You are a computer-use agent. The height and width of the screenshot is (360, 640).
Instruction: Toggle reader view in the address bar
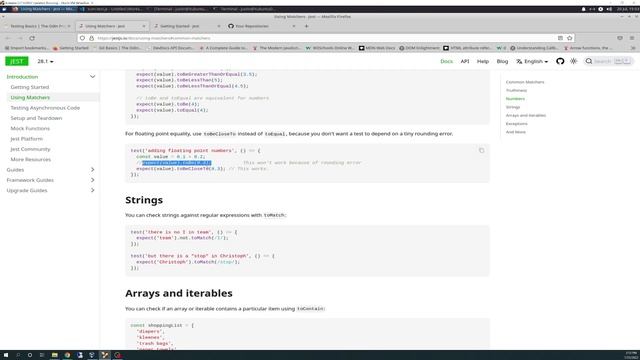tap(560, 38)
